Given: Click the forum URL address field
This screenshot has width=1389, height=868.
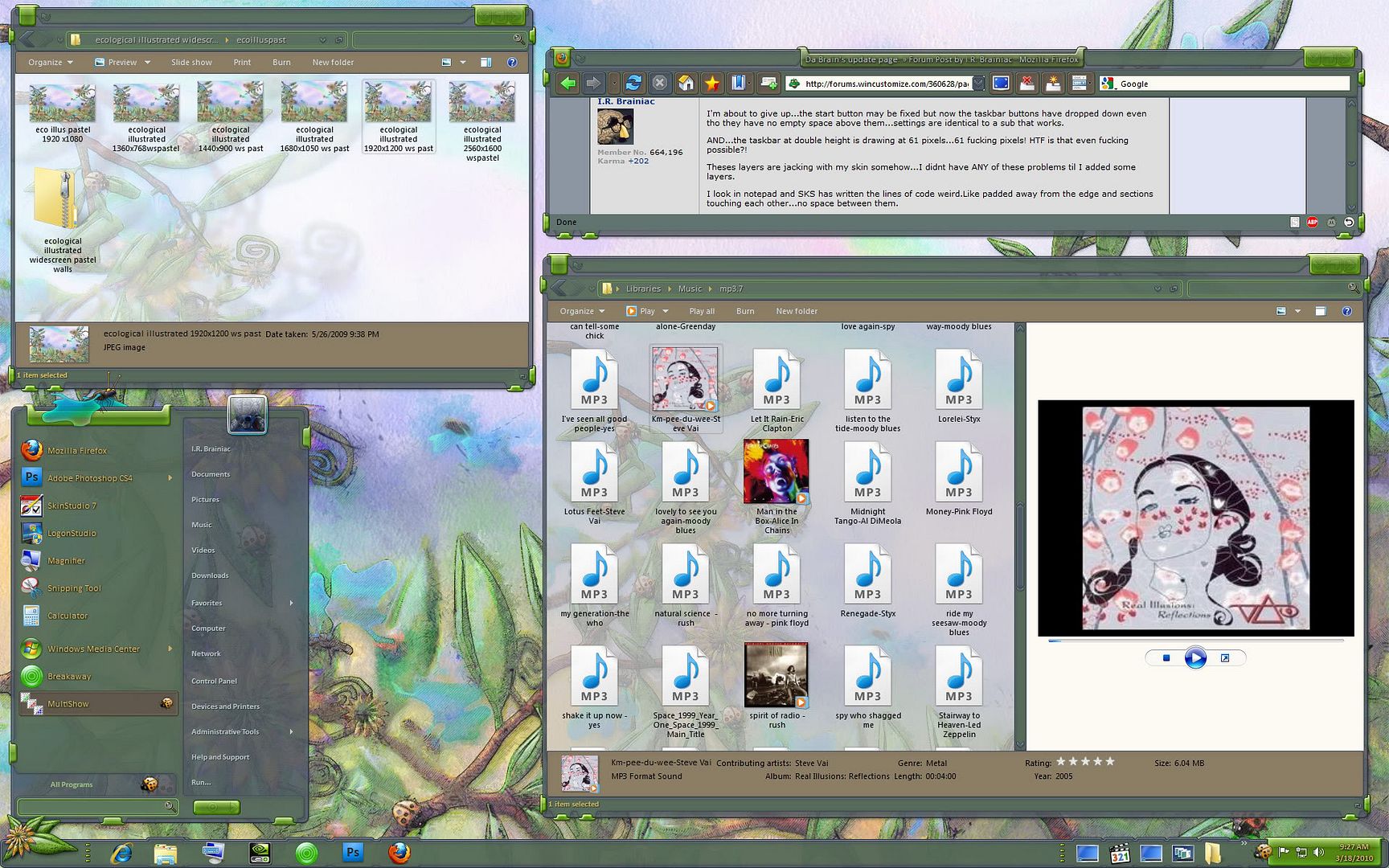Looking at the screenshot, I should coord(887,84).
